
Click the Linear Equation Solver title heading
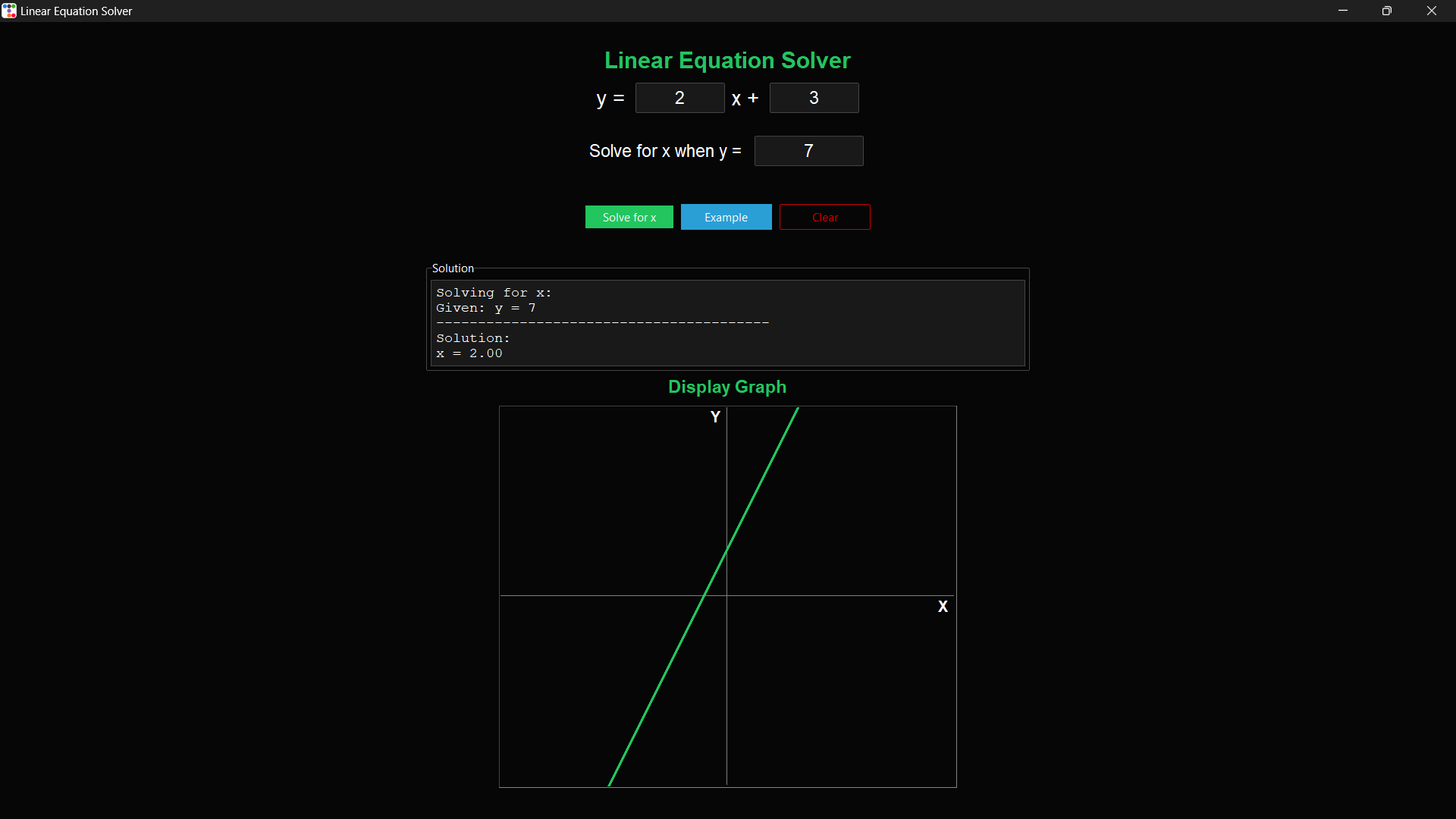coord(727,60)
